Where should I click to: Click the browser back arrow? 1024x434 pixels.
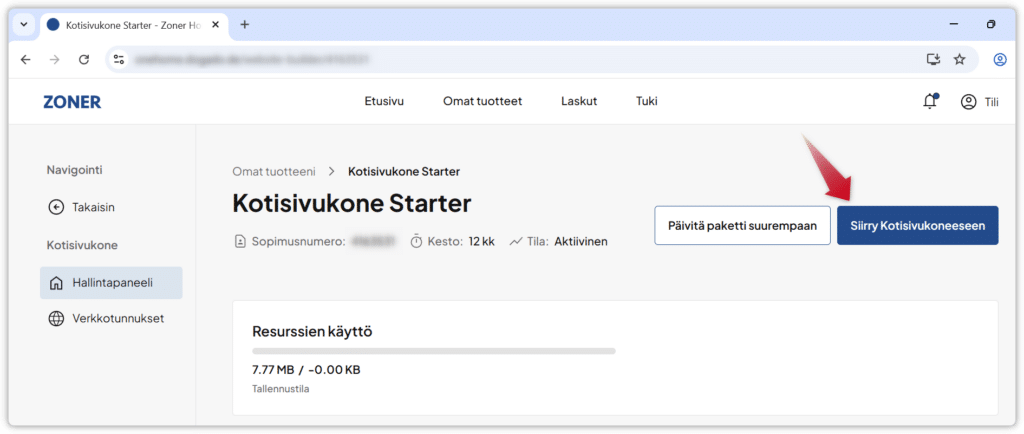click(x=26, y=59)
